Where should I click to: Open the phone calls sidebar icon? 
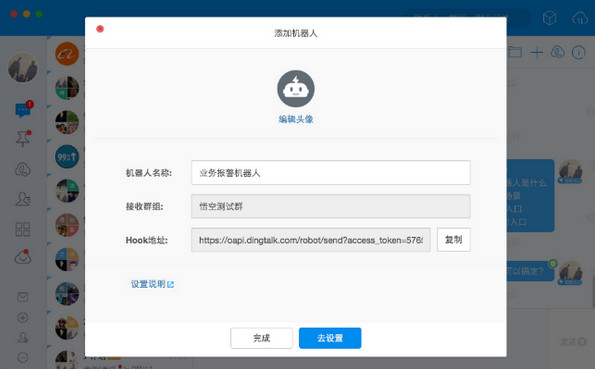[x=23, y=170]
